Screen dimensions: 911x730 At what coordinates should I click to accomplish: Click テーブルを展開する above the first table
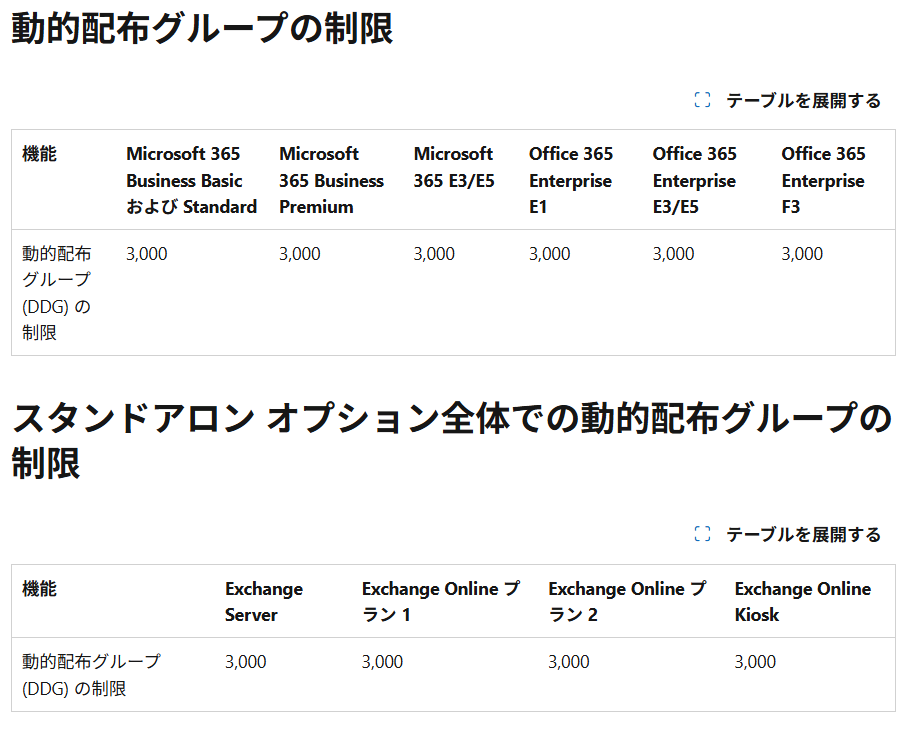(803, 101)
